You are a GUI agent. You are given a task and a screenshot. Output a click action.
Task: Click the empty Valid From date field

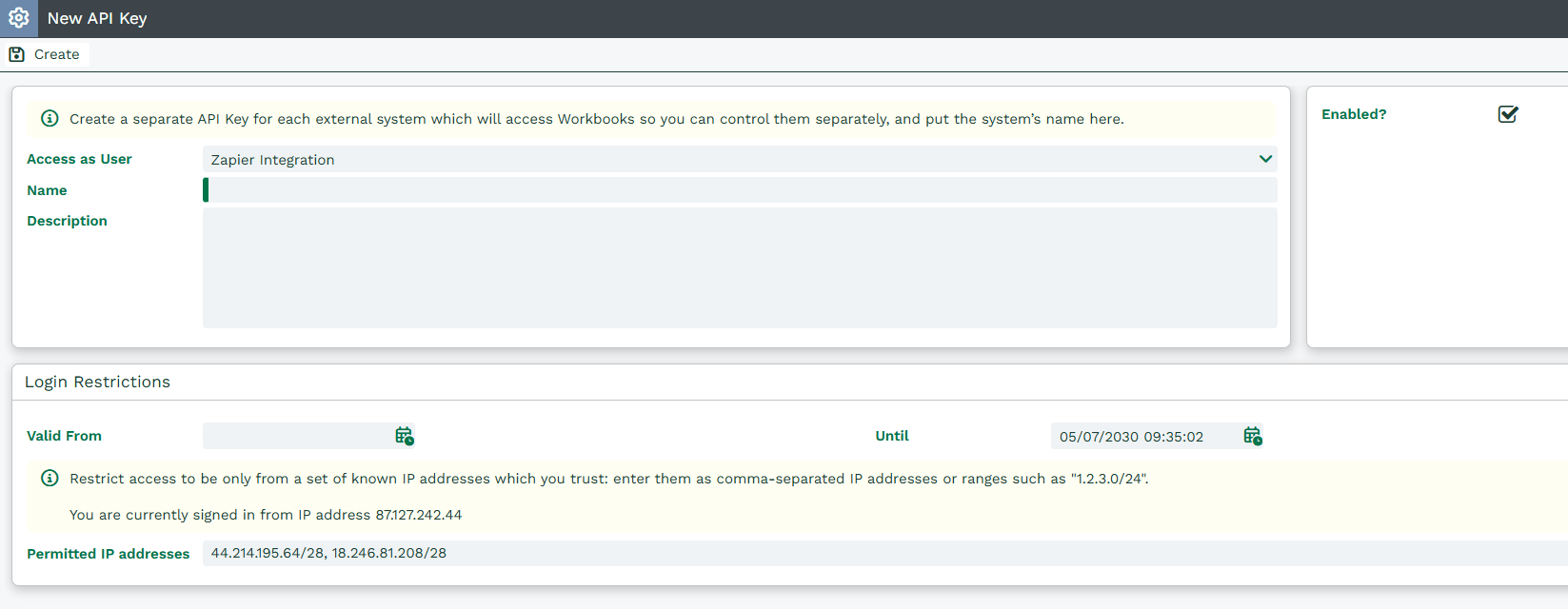click(x=297, y=436)
